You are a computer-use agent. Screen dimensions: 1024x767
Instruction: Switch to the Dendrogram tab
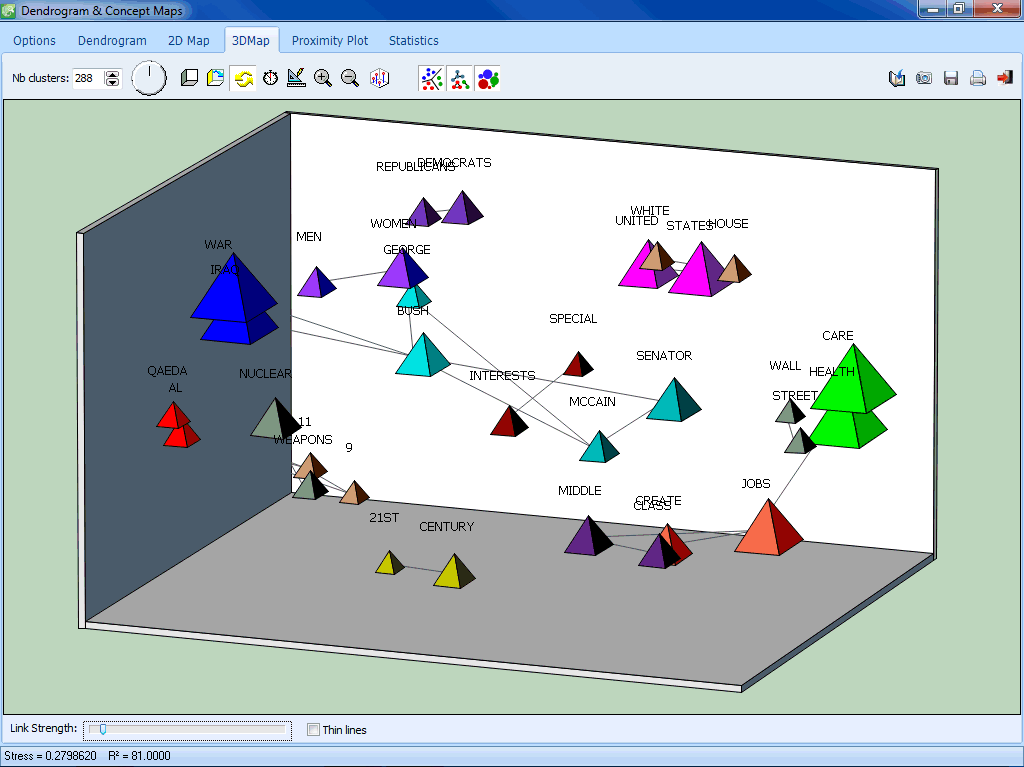click(112, 41)
